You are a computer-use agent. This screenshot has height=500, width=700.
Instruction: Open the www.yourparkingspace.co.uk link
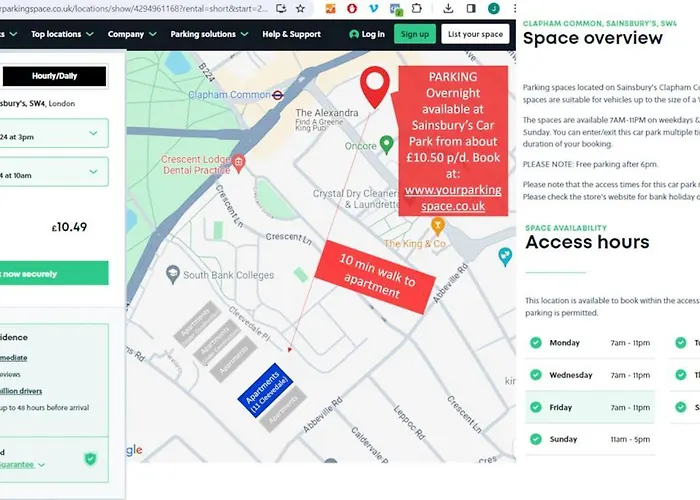coord(453,198)
